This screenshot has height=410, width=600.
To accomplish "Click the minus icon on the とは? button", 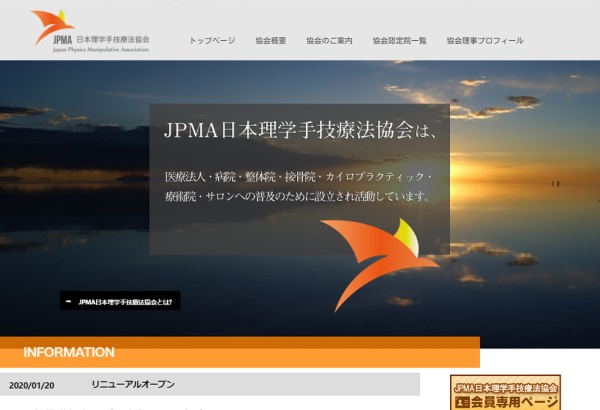I will point(68,301).
